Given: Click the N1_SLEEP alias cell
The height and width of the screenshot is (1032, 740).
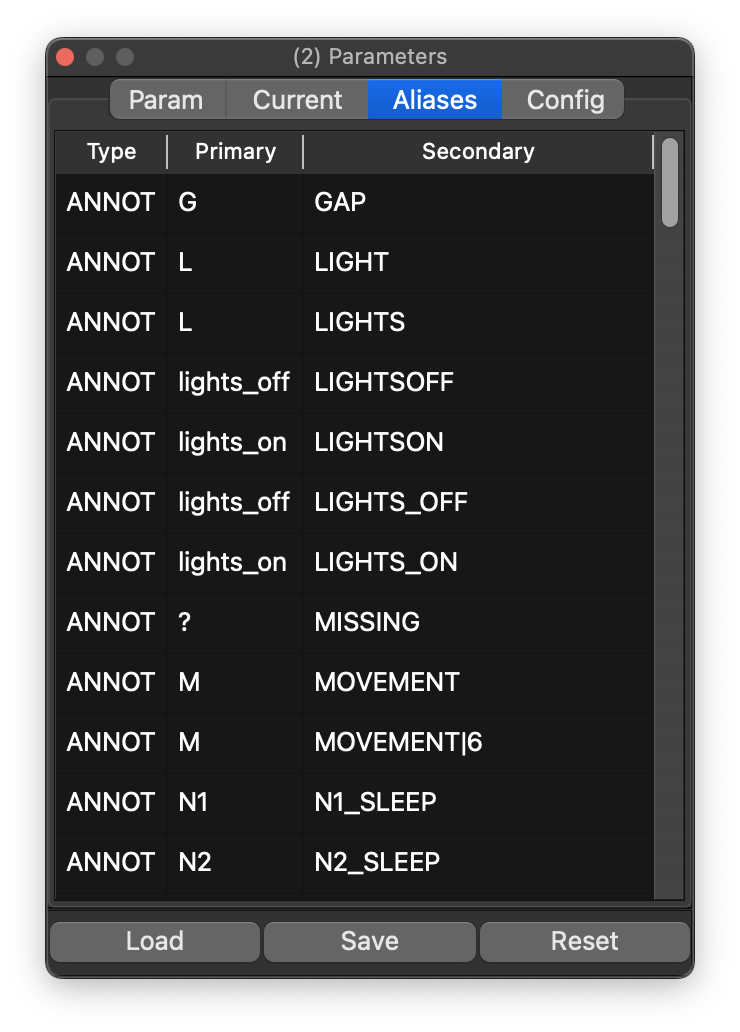Looking at the screenshot, I should pyautogui.click(x=375, y=802).
